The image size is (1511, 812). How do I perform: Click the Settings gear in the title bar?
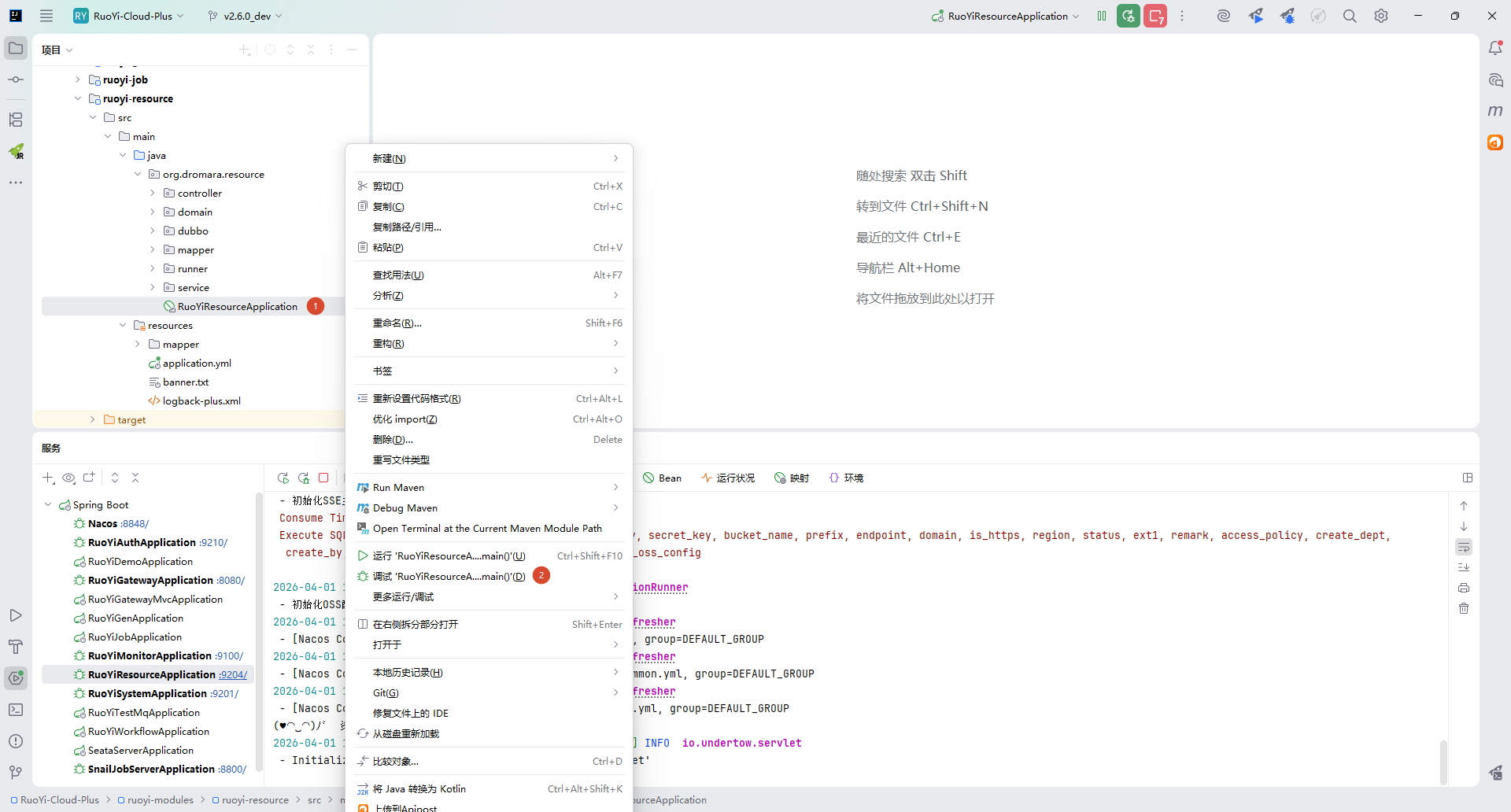coord(1381,16)
